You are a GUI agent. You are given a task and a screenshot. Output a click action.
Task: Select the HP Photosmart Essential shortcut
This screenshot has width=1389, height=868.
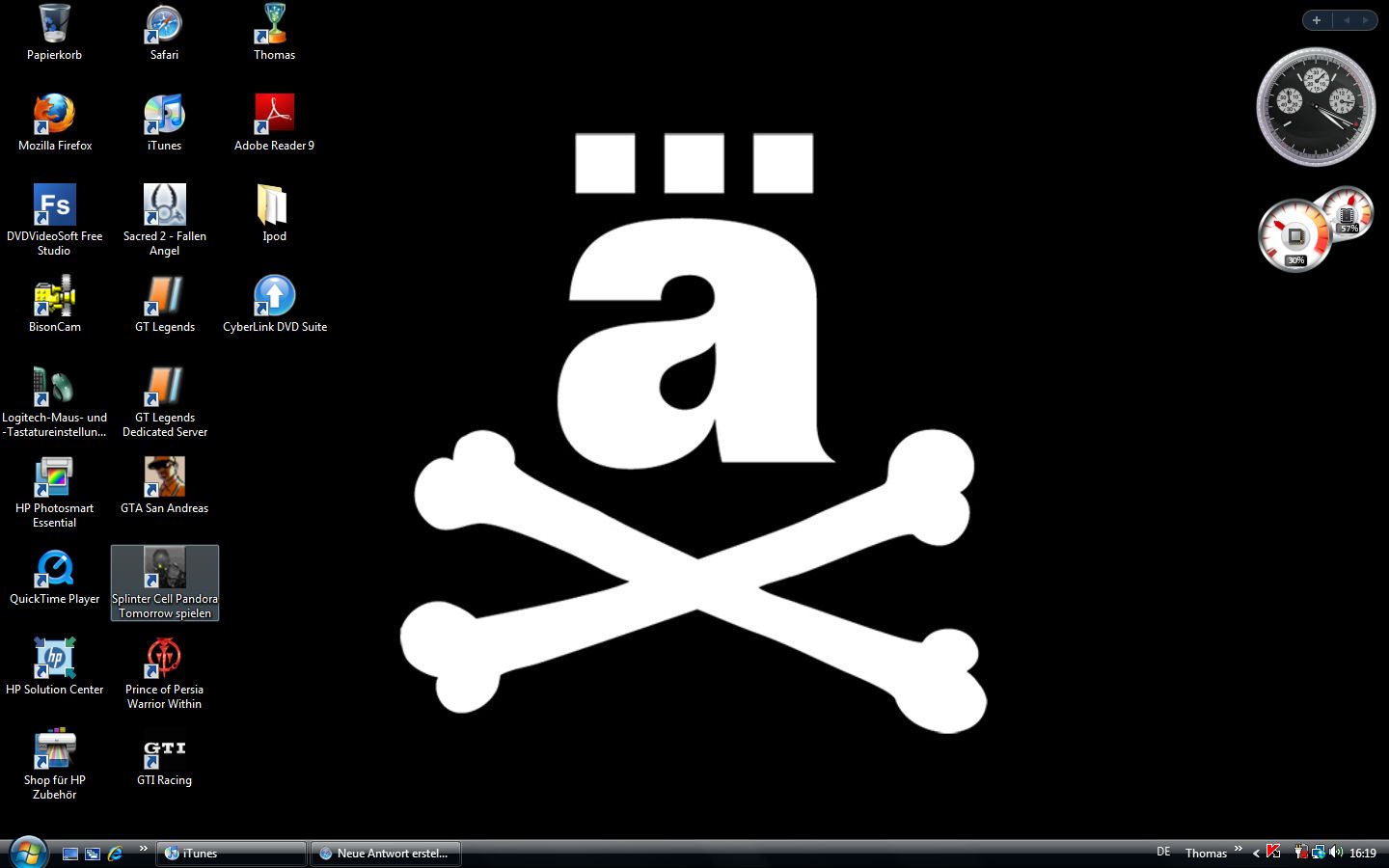tap(55, 493)
